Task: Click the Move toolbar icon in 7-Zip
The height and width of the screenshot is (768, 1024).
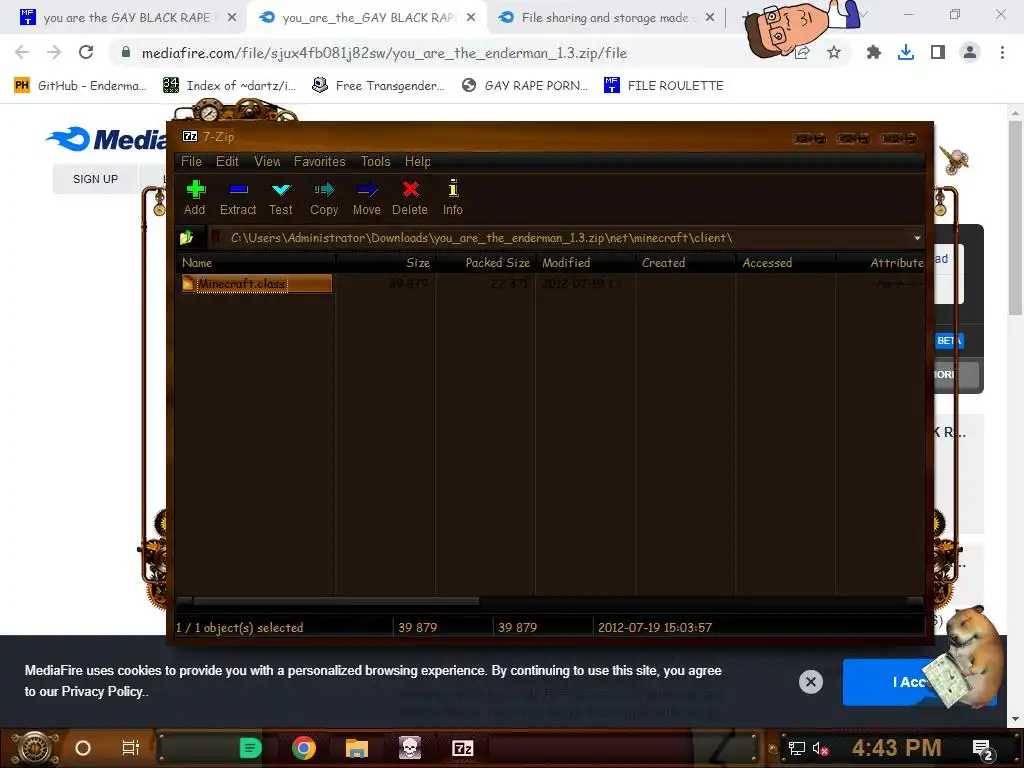Action: click(366, 197)
